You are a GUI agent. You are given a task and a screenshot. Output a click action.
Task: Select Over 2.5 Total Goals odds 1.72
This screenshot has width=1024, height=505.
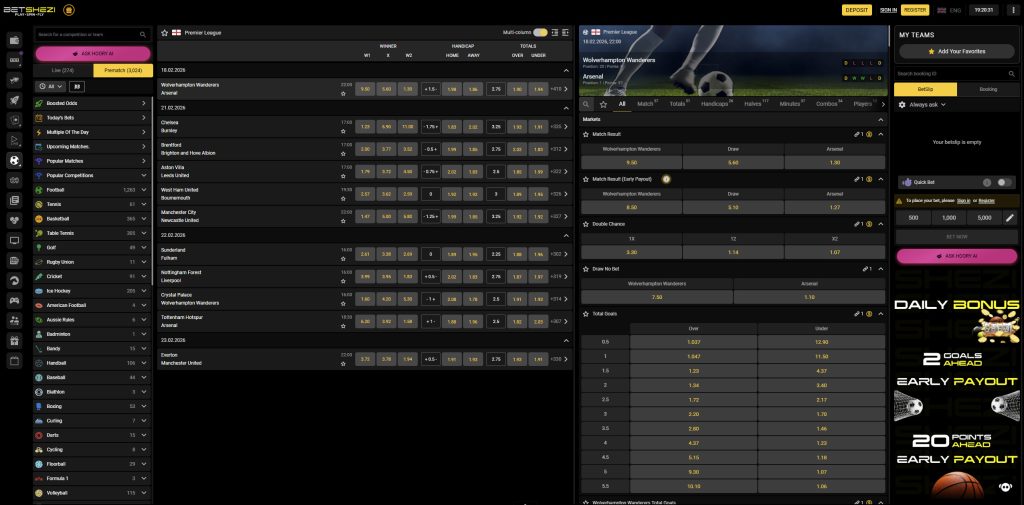tap(694, 399)
